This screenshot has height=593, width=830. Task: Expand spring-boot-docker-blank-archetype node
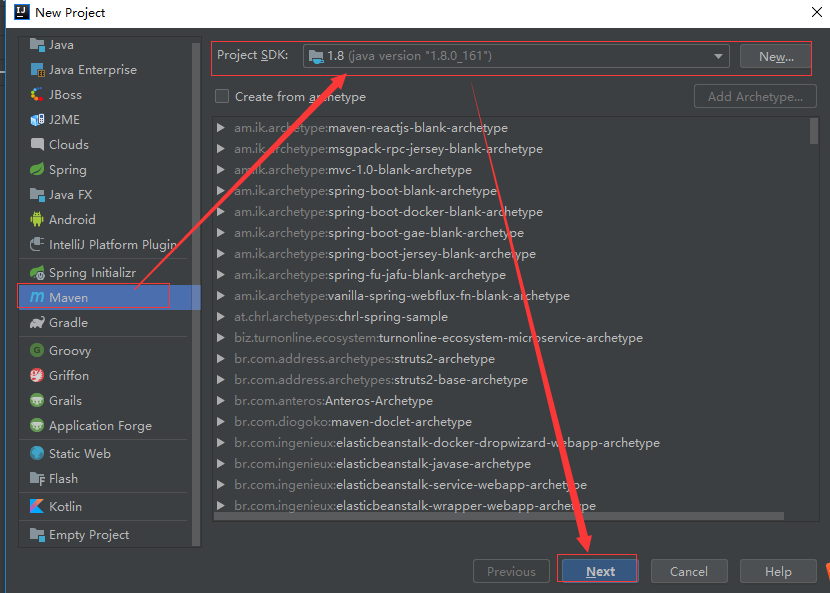(x=221, y=212)
